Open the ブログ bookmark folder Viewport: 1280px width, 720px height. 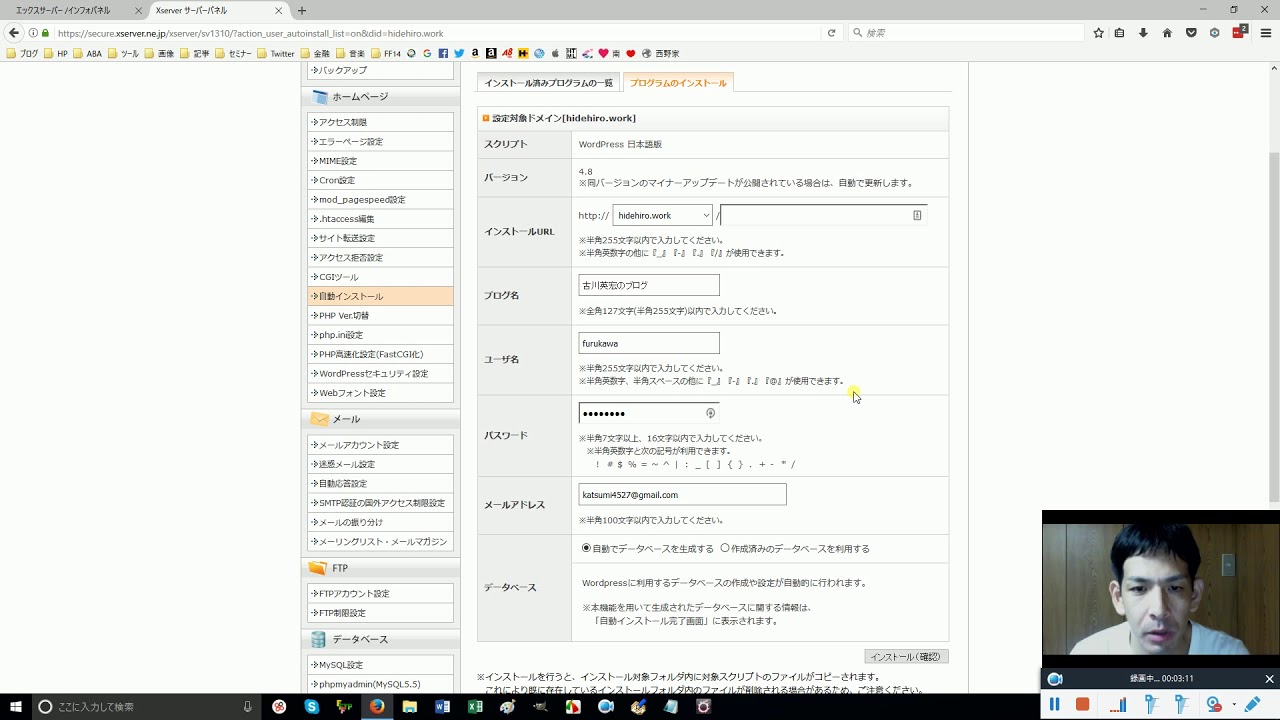22,53
